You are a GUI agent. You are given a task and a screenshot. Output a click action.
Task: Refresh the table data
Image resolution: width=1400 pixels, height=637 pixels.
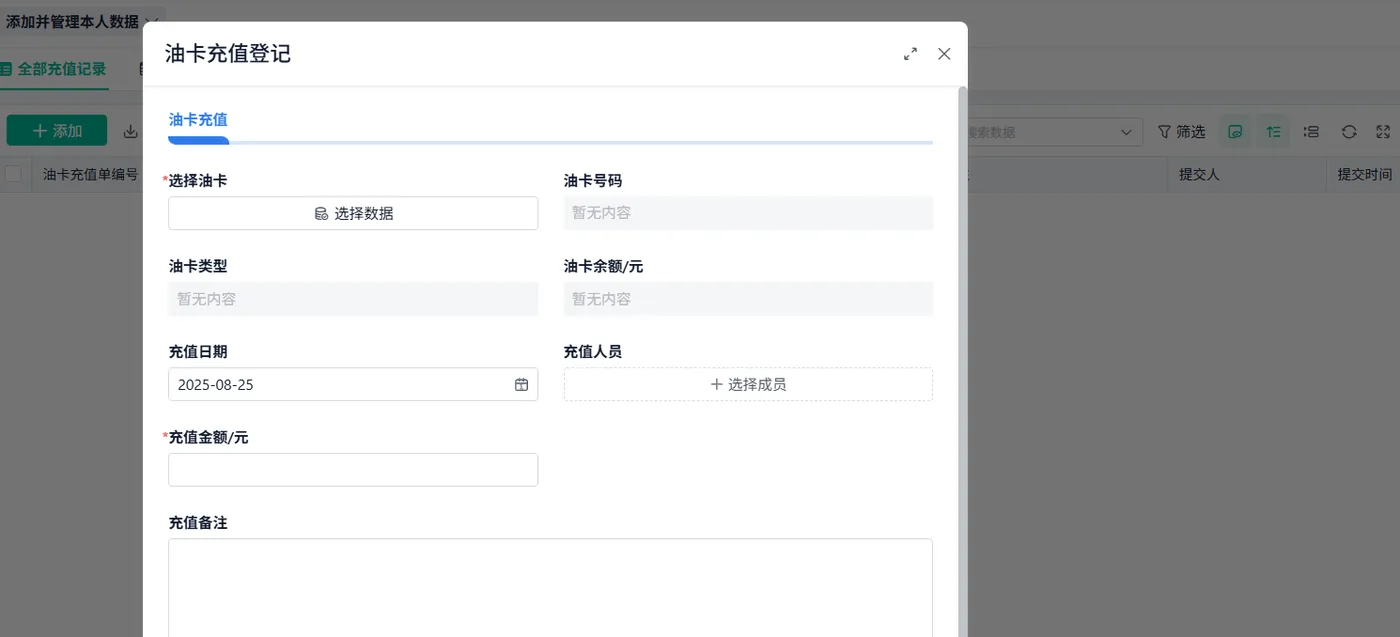point(1349,132)
